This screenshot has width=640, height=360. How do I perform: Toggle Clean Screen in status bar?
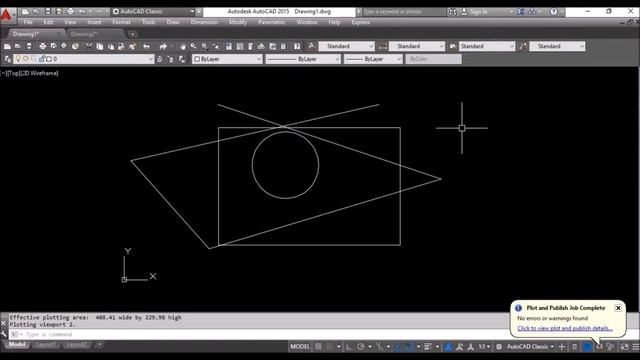point(624,347)
